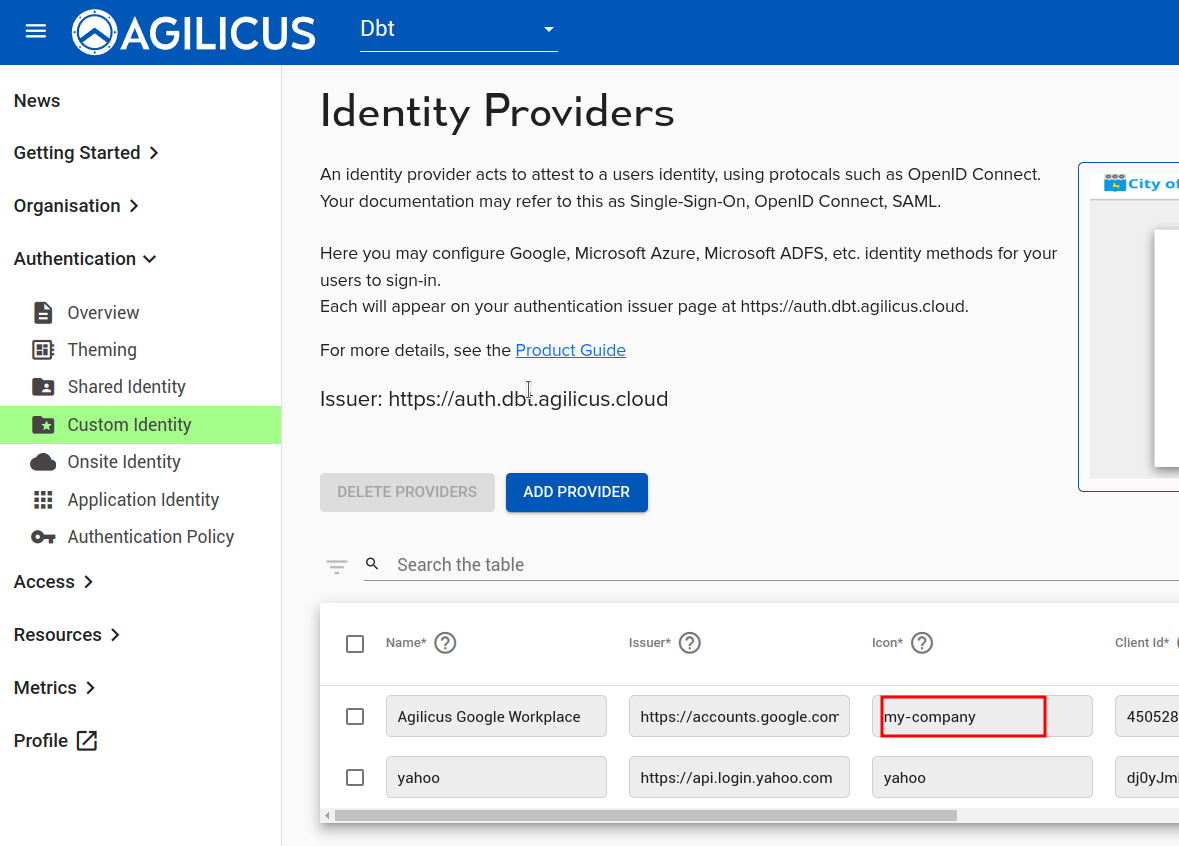Go to Shared Identity page

pos(126,387)
